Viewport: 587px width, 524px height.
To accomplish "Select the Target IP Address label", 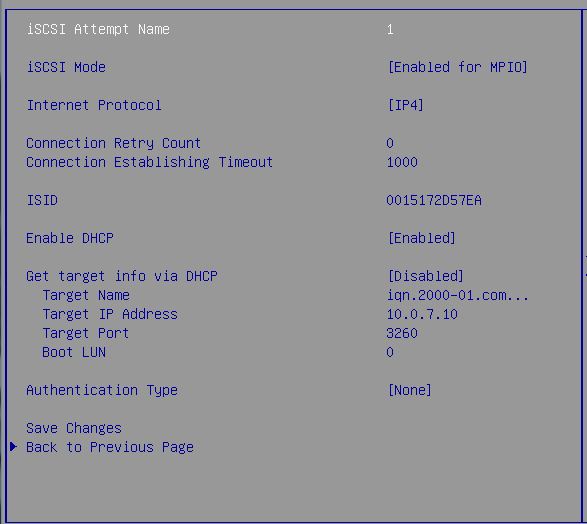I will tap(110, 314).
